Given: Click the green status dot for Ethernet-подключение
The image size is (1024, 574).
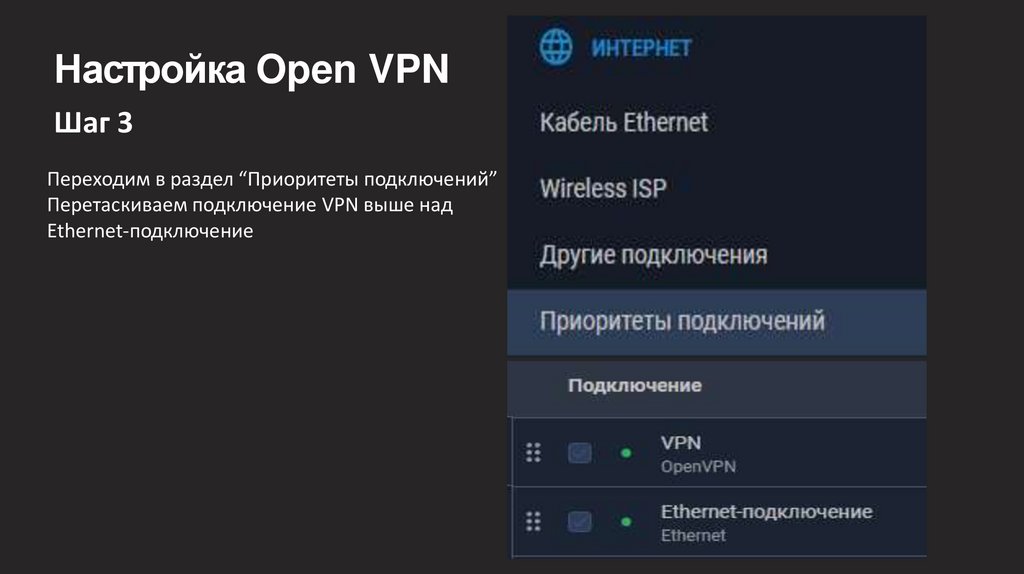Looking at the screenshot, I should pos(626,521).
